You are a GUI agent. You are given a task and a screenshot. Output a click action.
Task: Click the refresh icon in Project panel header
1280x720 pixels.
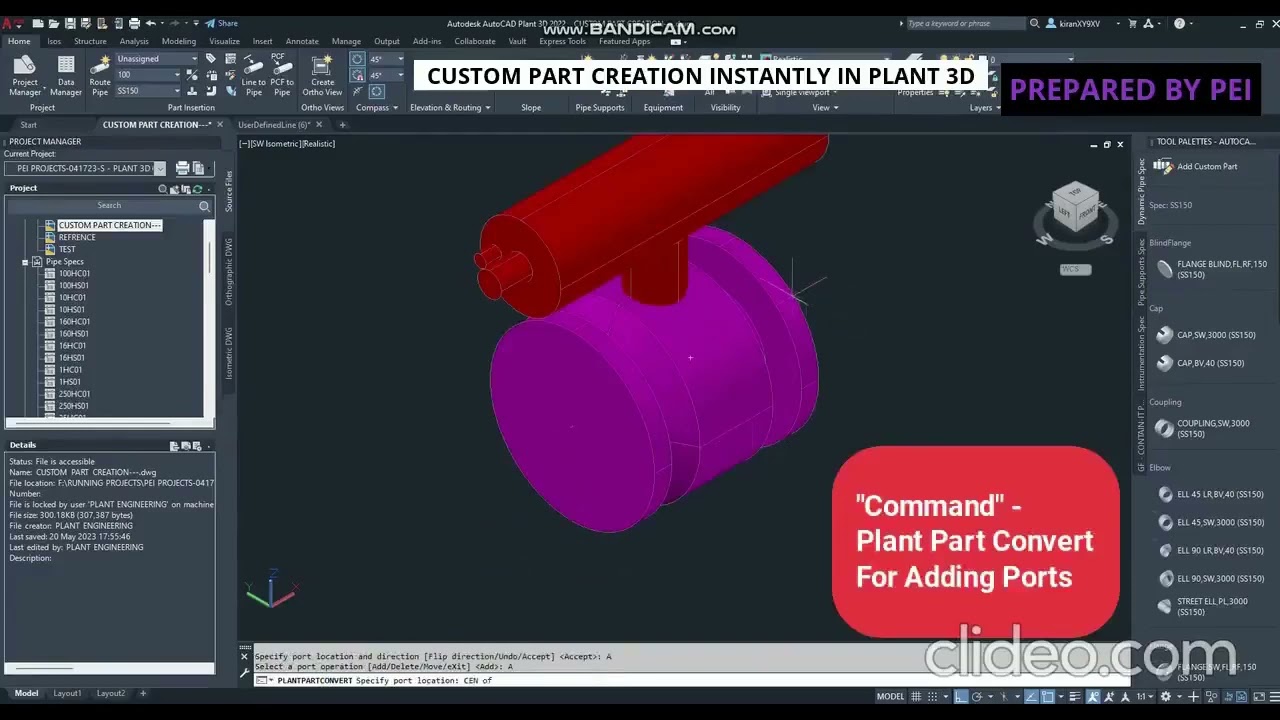coord(197,189)
